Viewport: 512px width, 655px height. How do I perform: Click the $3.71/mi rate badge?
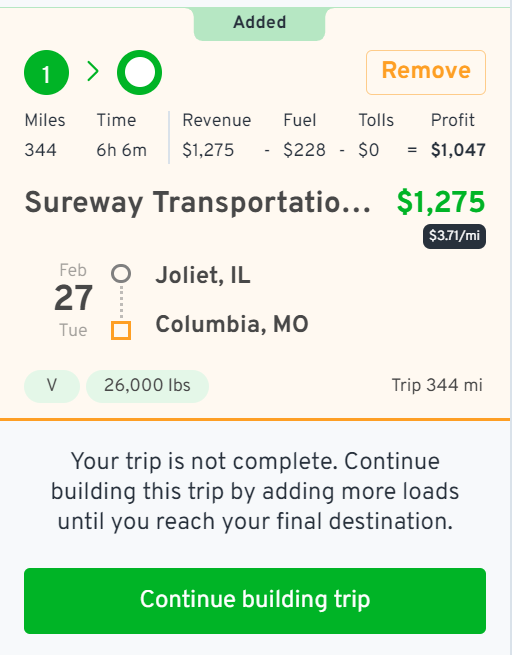pyautogui.click(x=454, y=236)
